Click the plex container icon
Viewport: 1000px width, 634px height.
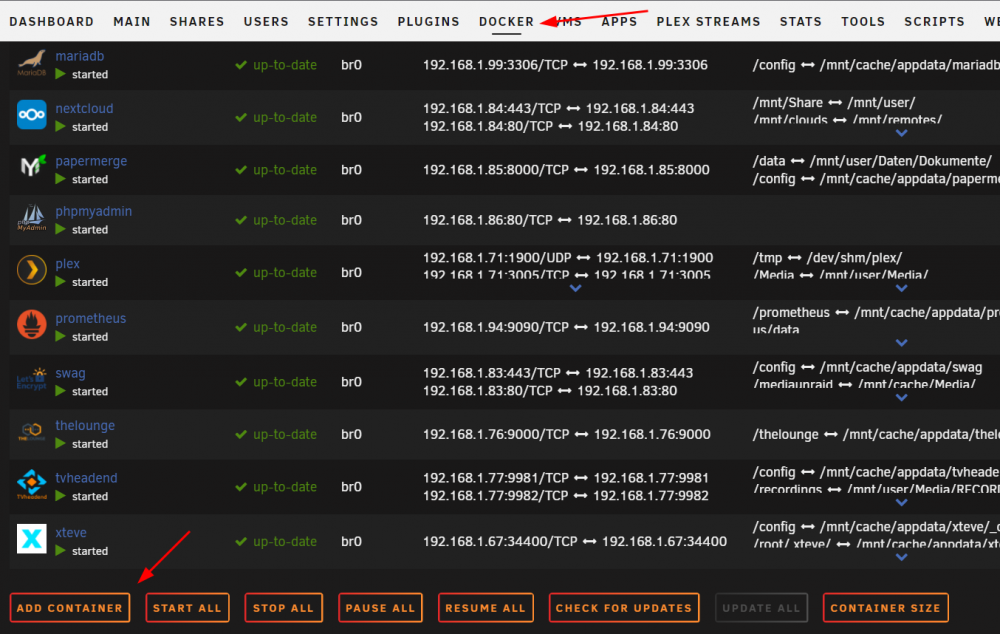[31, 270]
